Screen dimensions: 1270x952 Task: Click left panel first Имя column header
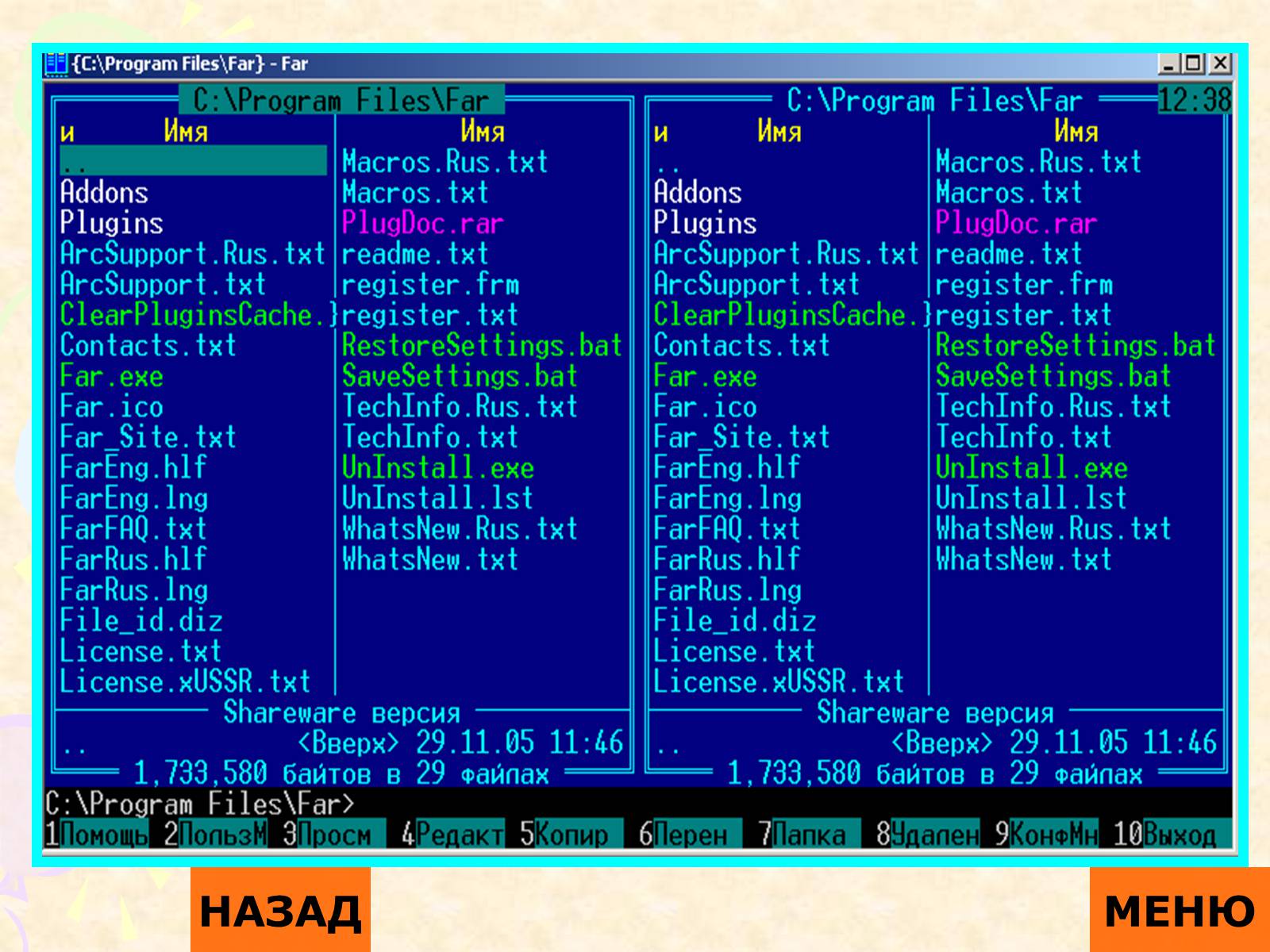(186, 131)
